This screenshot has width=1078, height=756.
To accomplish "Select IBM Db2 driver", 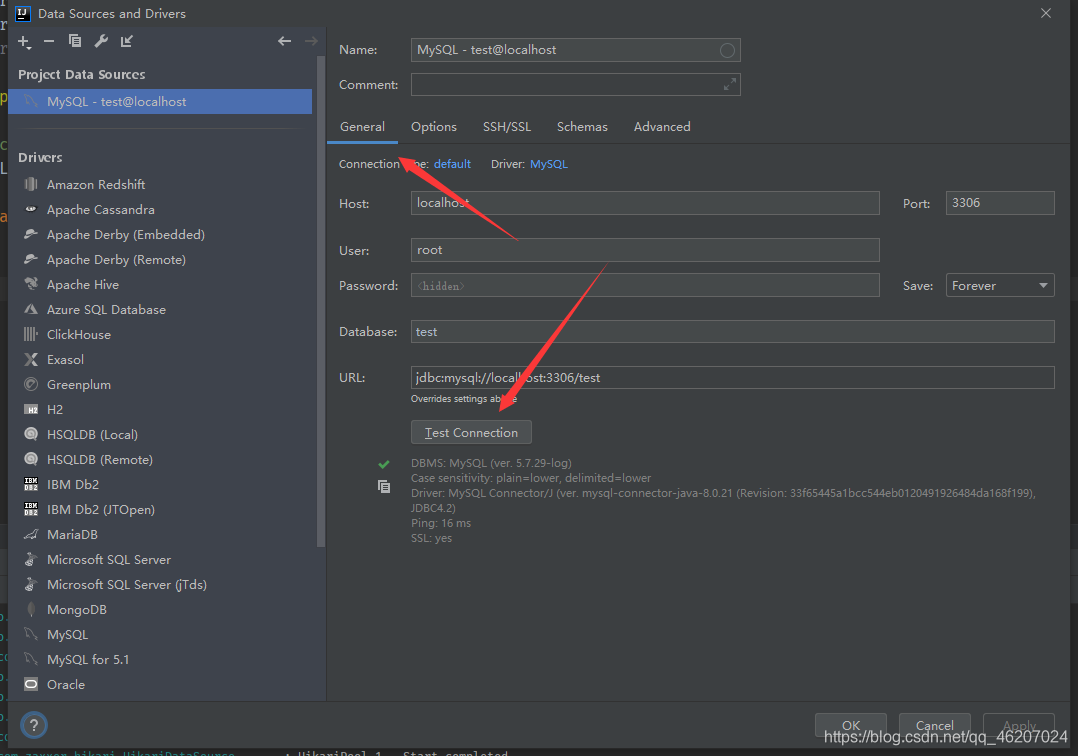I will pos(72,485).
